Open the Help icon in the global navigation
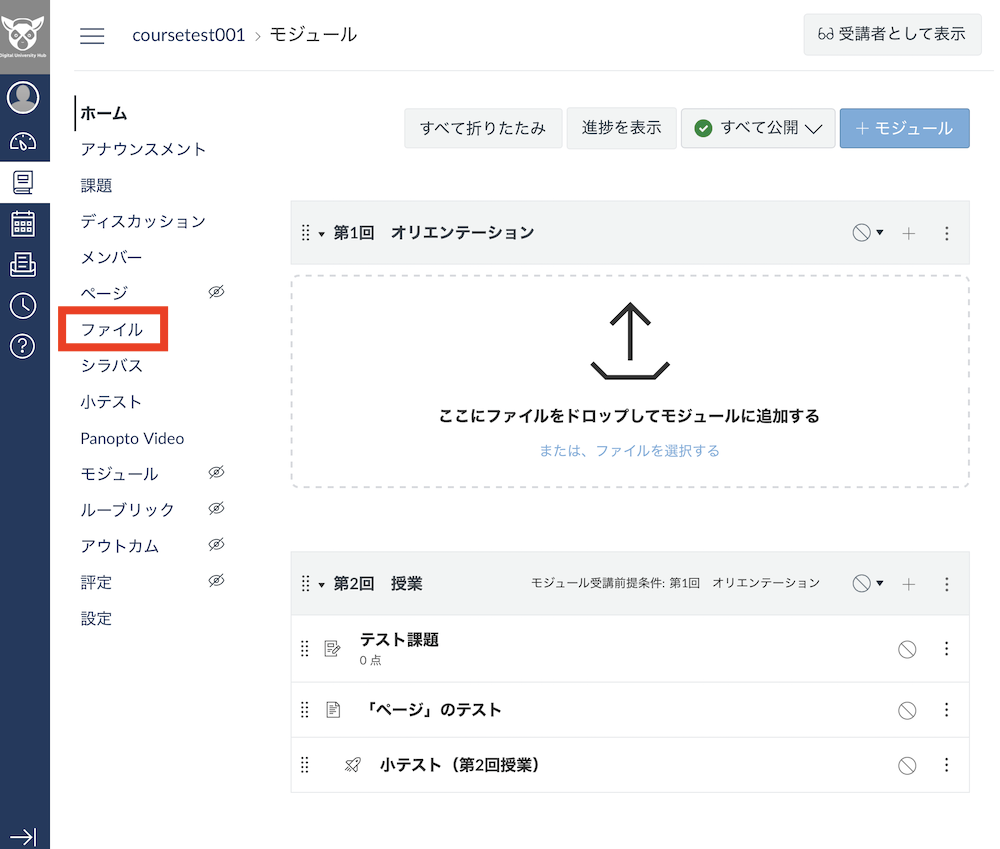Viewport: 1000px width, 849px height. [25, 347]
